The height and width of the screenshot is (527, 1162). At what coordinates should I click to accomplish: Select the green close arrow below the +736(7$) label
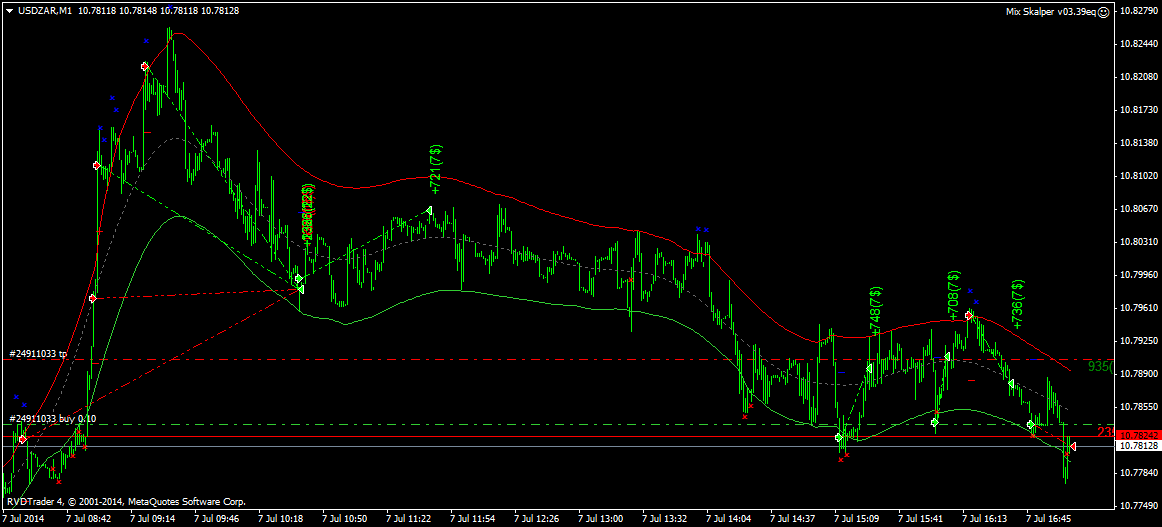point(1010,383)
